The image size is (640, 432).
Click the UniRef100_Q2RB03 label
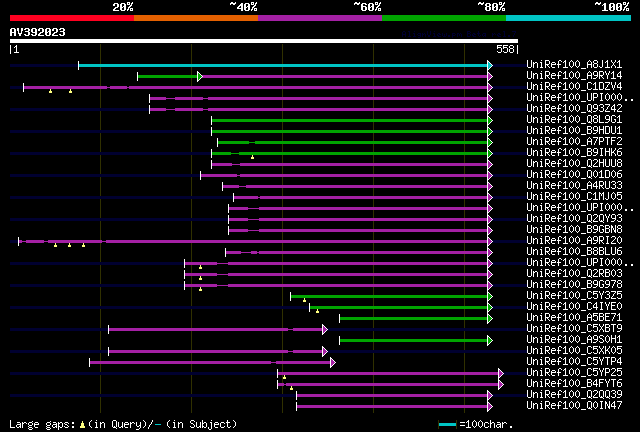pos(574,274)
